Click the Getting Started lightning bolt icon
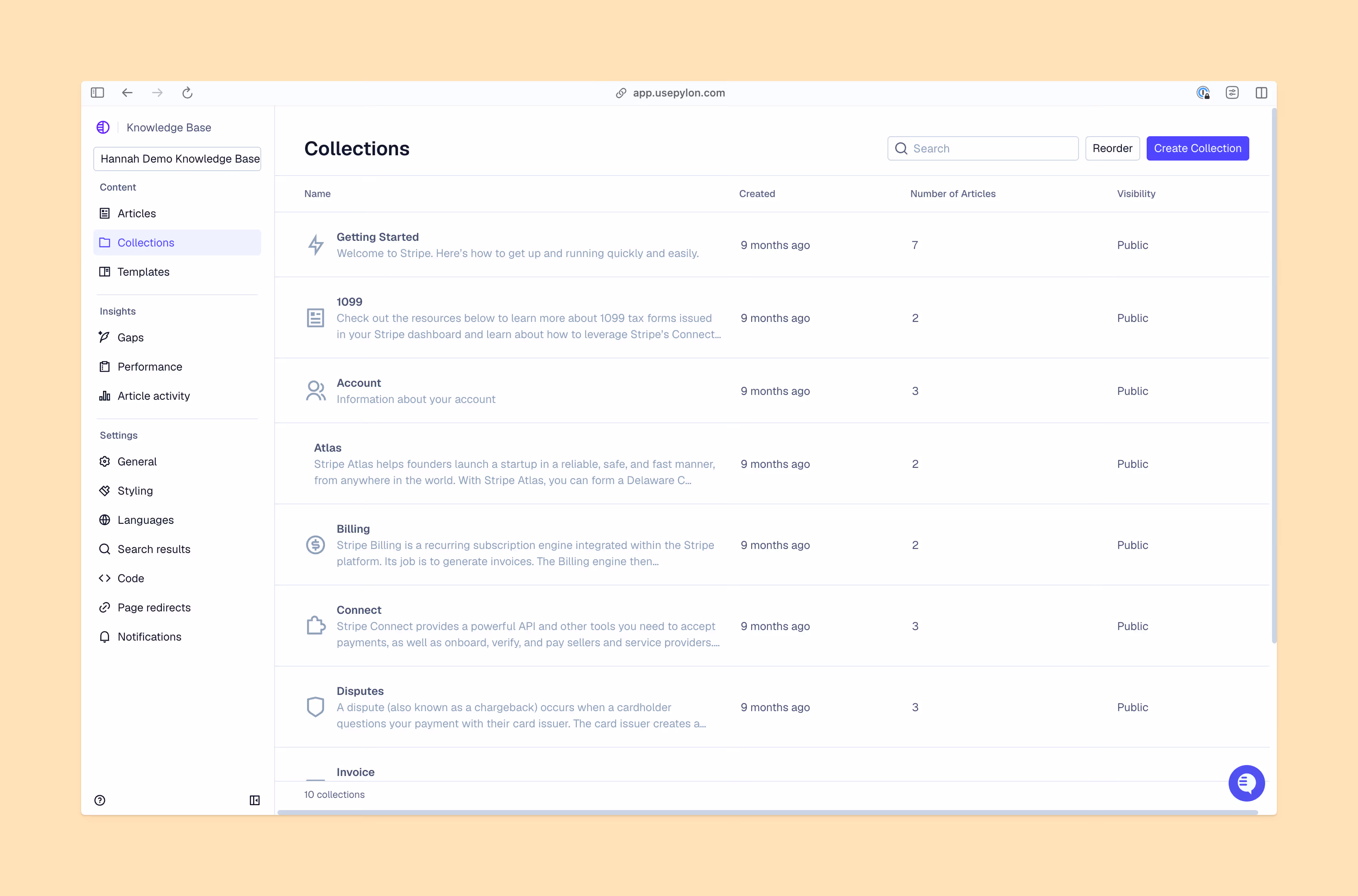This screenshot has width=1358, height=896. 316,245
